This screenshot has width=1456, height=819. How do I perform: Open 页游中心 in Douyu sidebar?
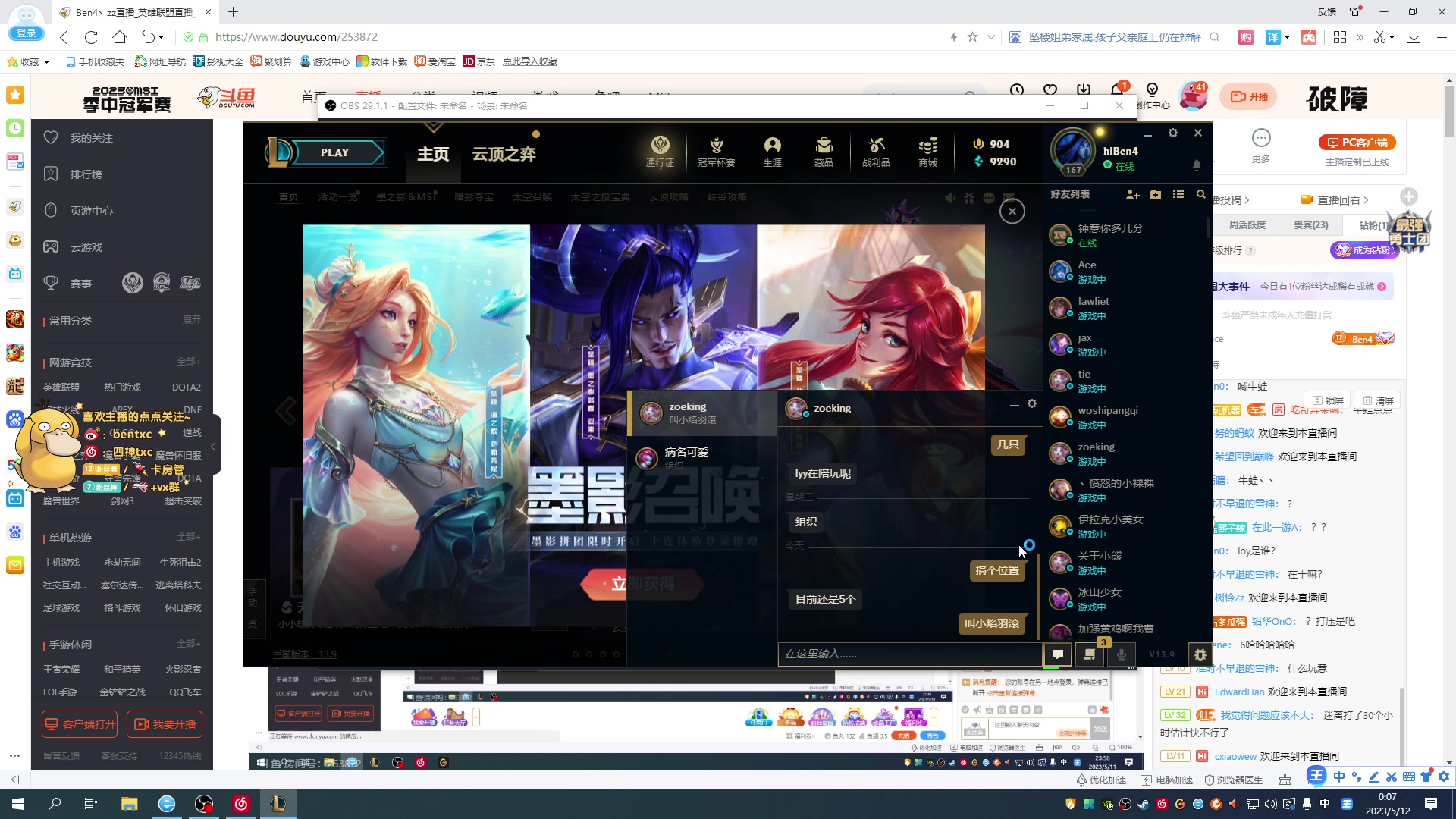pyautogui.click(x=91, y=211)
